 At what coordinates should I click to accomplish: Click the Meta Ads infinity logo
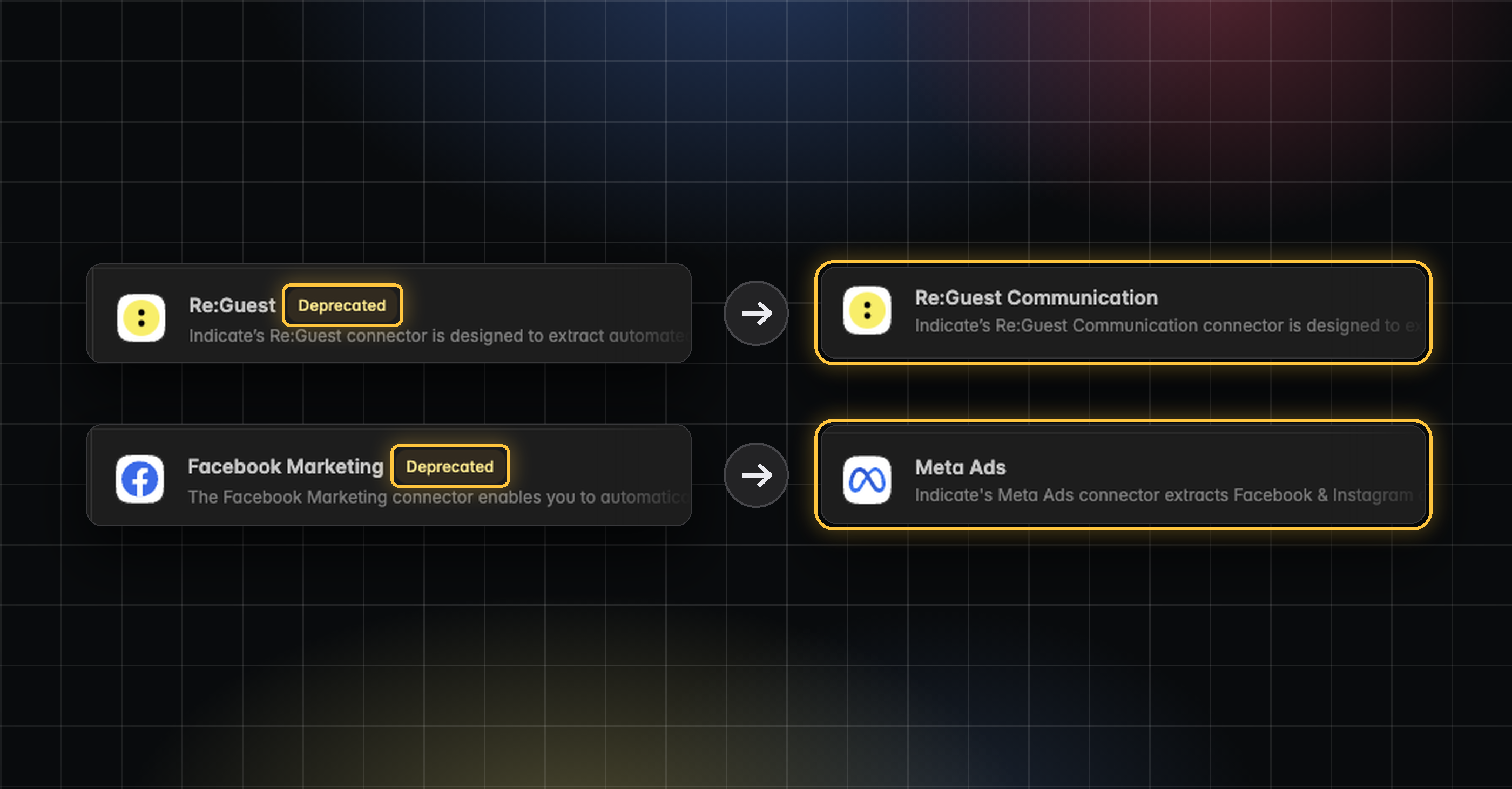(867, 480)
